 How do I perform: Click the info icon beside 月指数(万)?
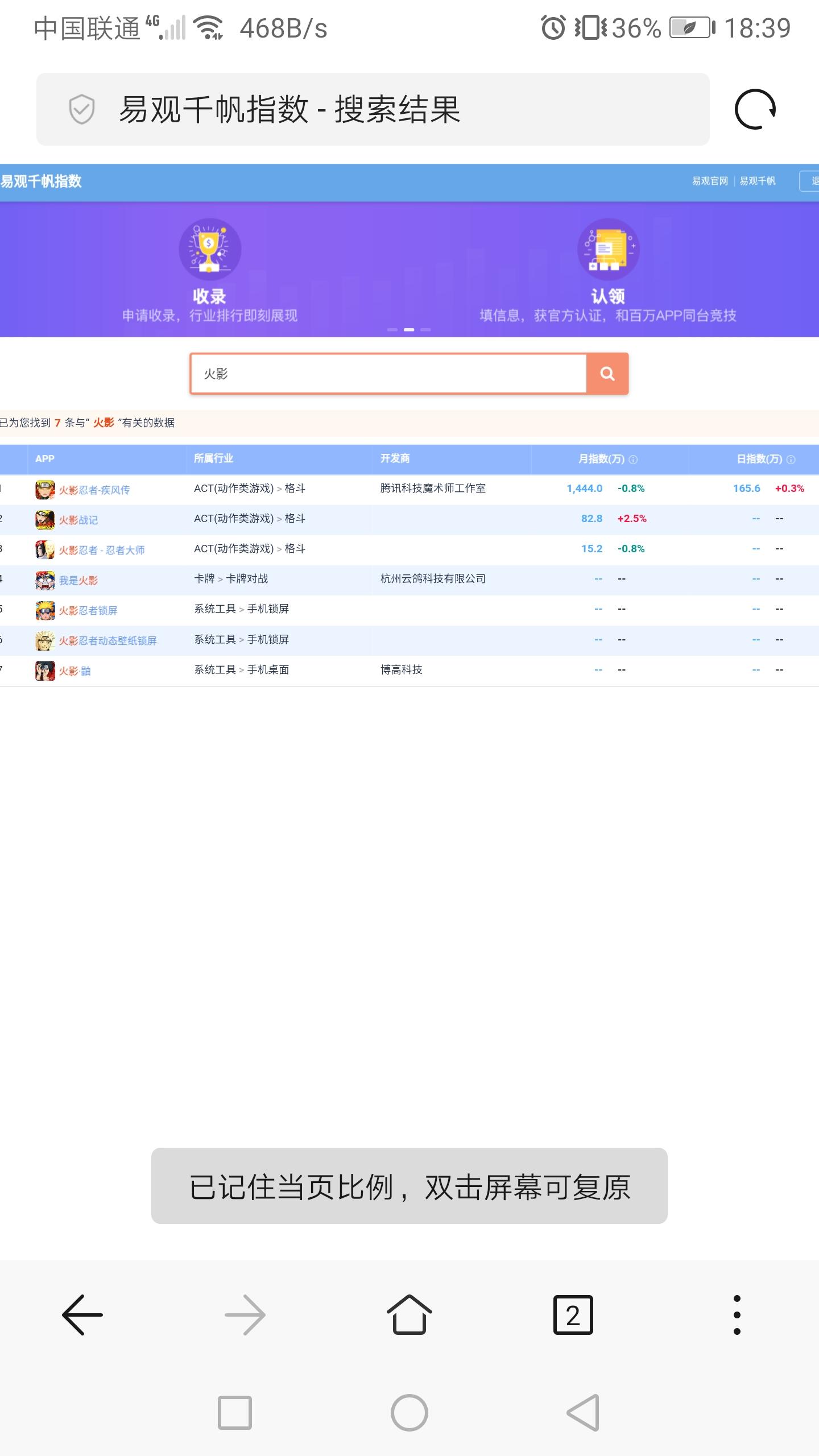[x=633, y=460]
